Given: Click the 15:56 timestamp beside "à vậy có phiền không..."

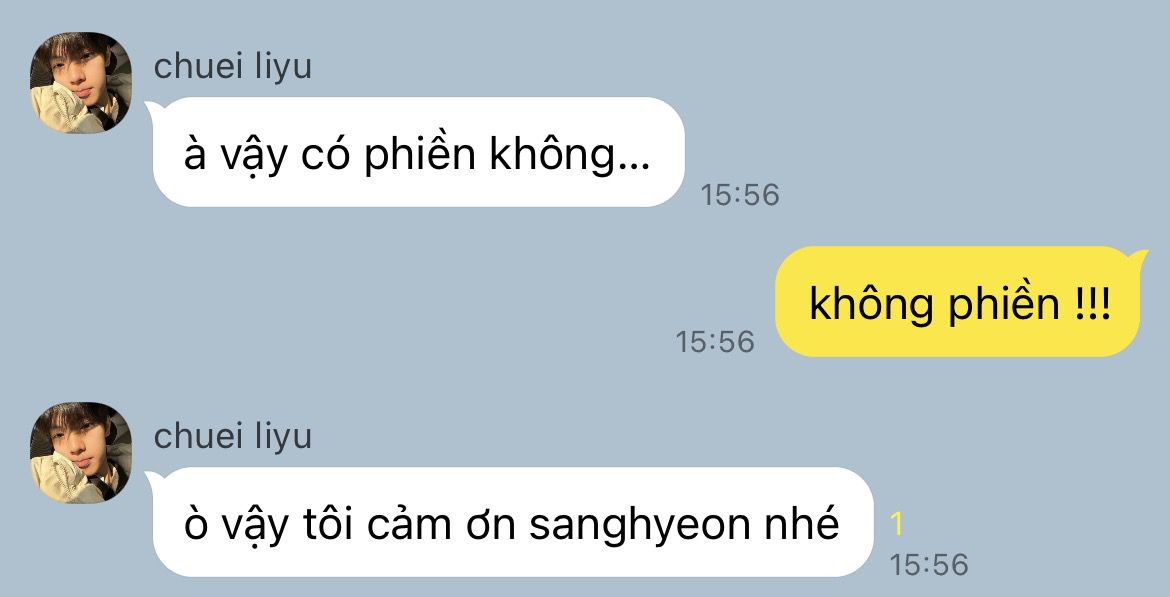Looking at the screenshot, I should coord(739,195).
